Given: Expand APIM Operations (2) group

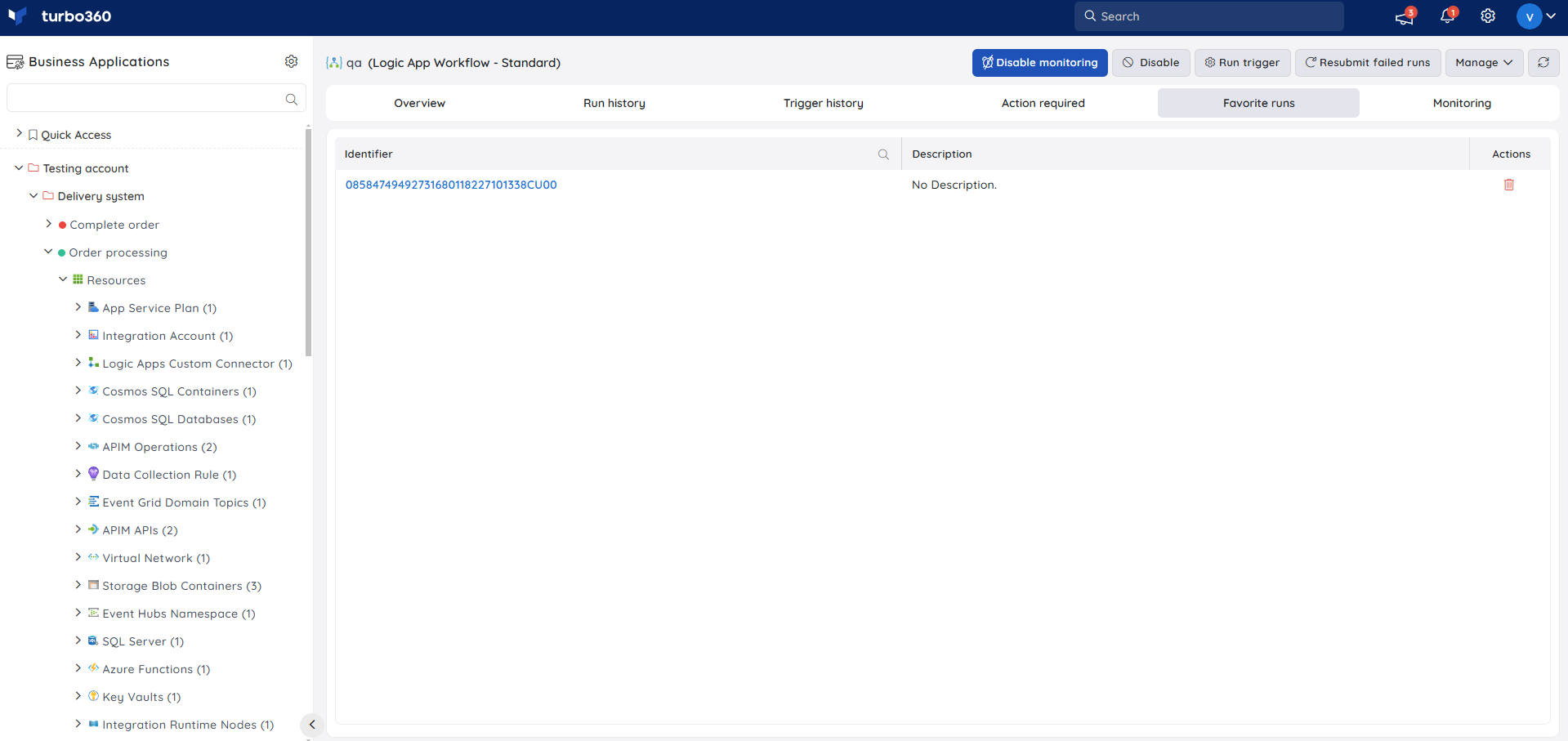Looking at the screenshot, I should [x=78, y=446].
